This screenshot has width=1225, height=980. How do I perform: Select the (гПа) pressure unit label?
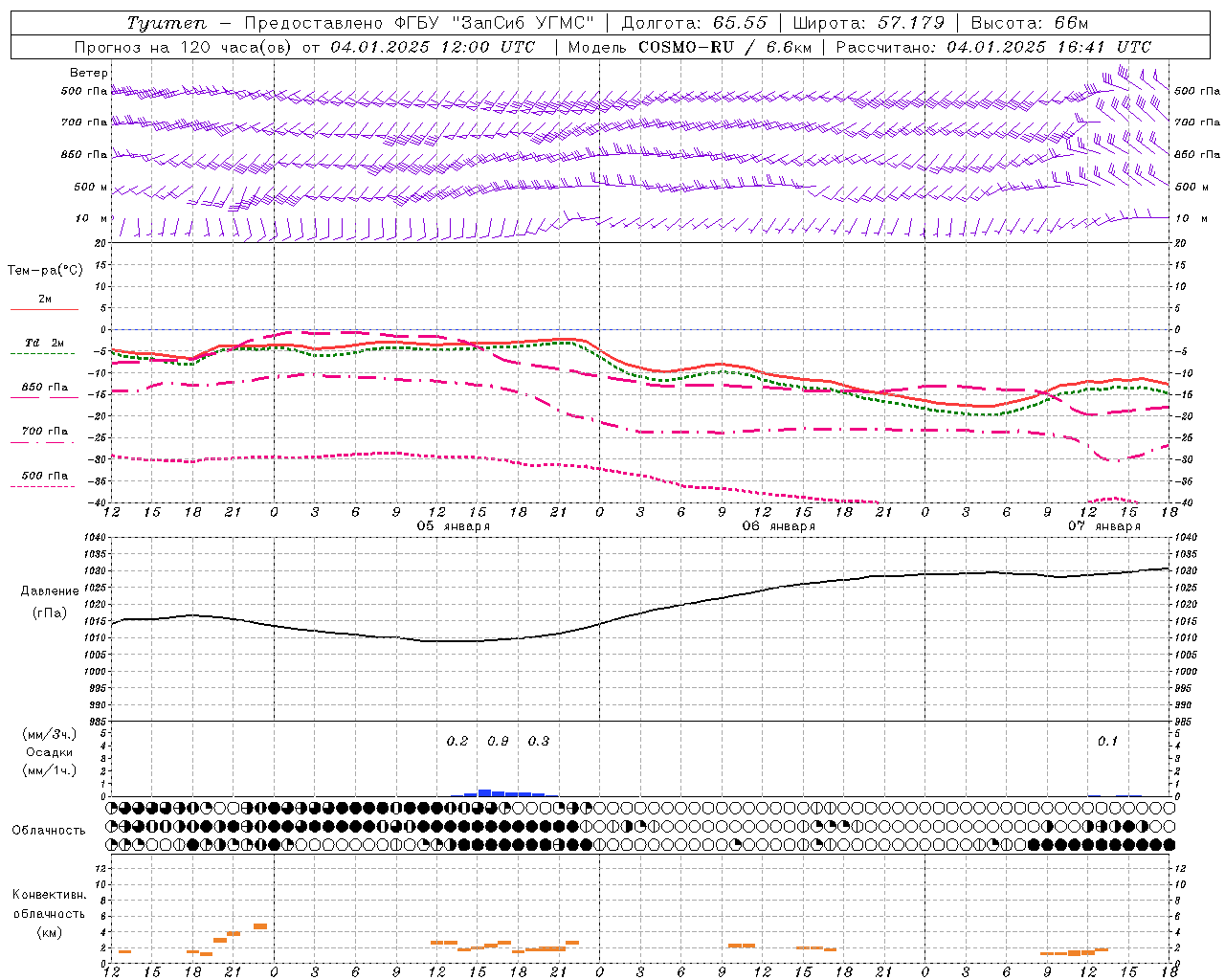tap(50, 612)
